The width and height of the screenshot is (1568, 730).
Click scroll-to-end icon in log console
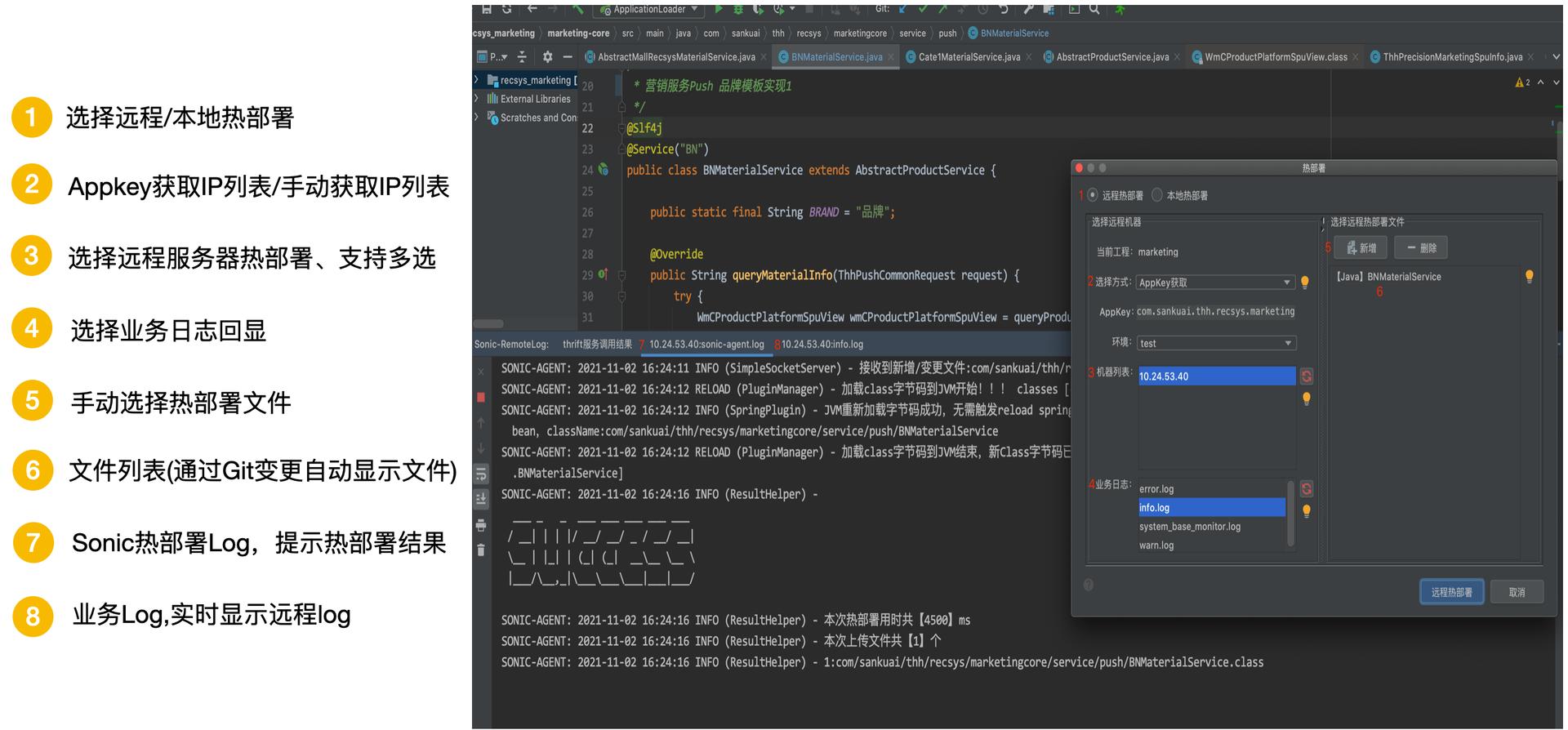click(481, 498)
